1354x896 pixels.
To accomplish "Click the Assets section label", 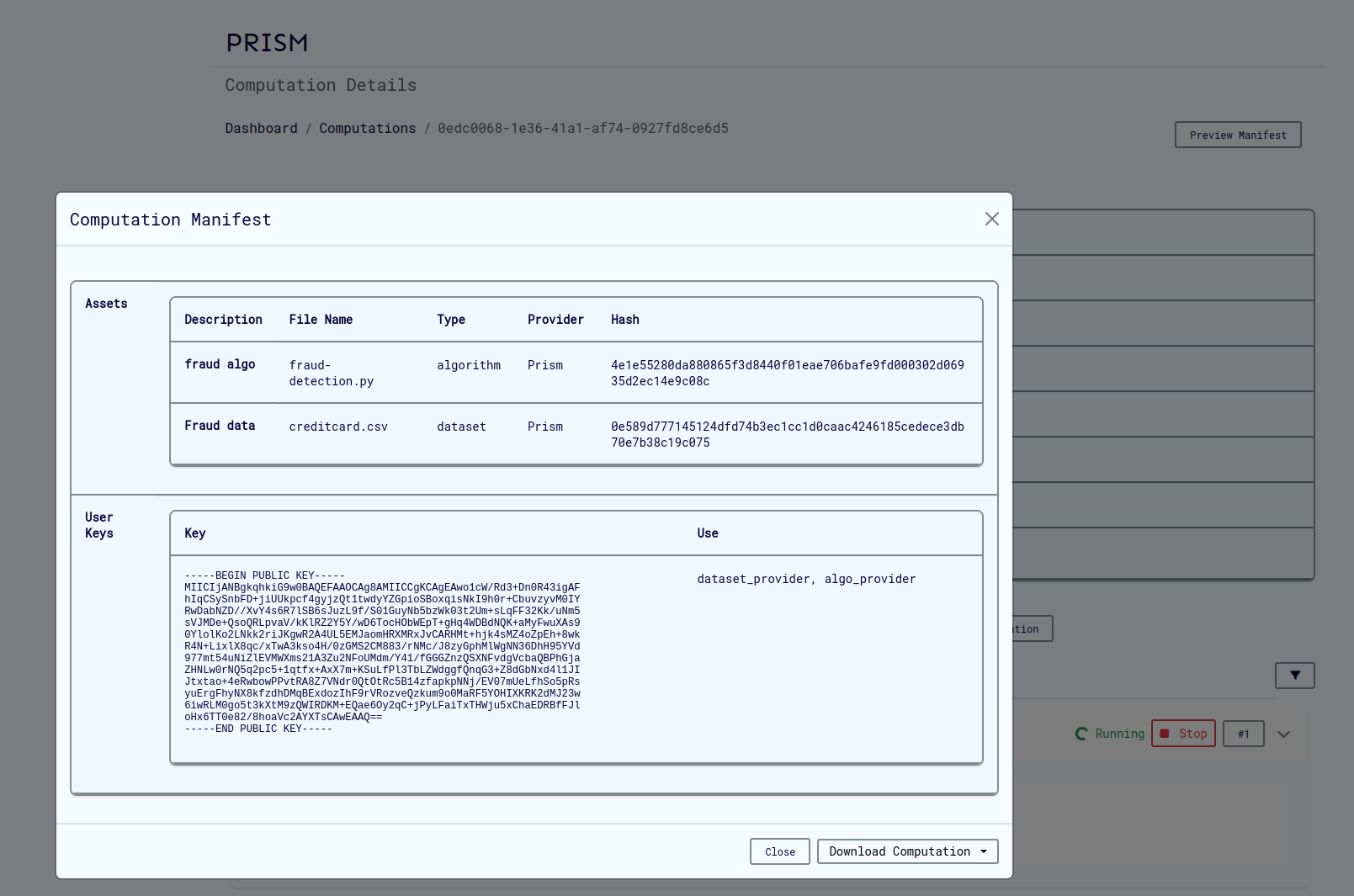I will point(106,304).
